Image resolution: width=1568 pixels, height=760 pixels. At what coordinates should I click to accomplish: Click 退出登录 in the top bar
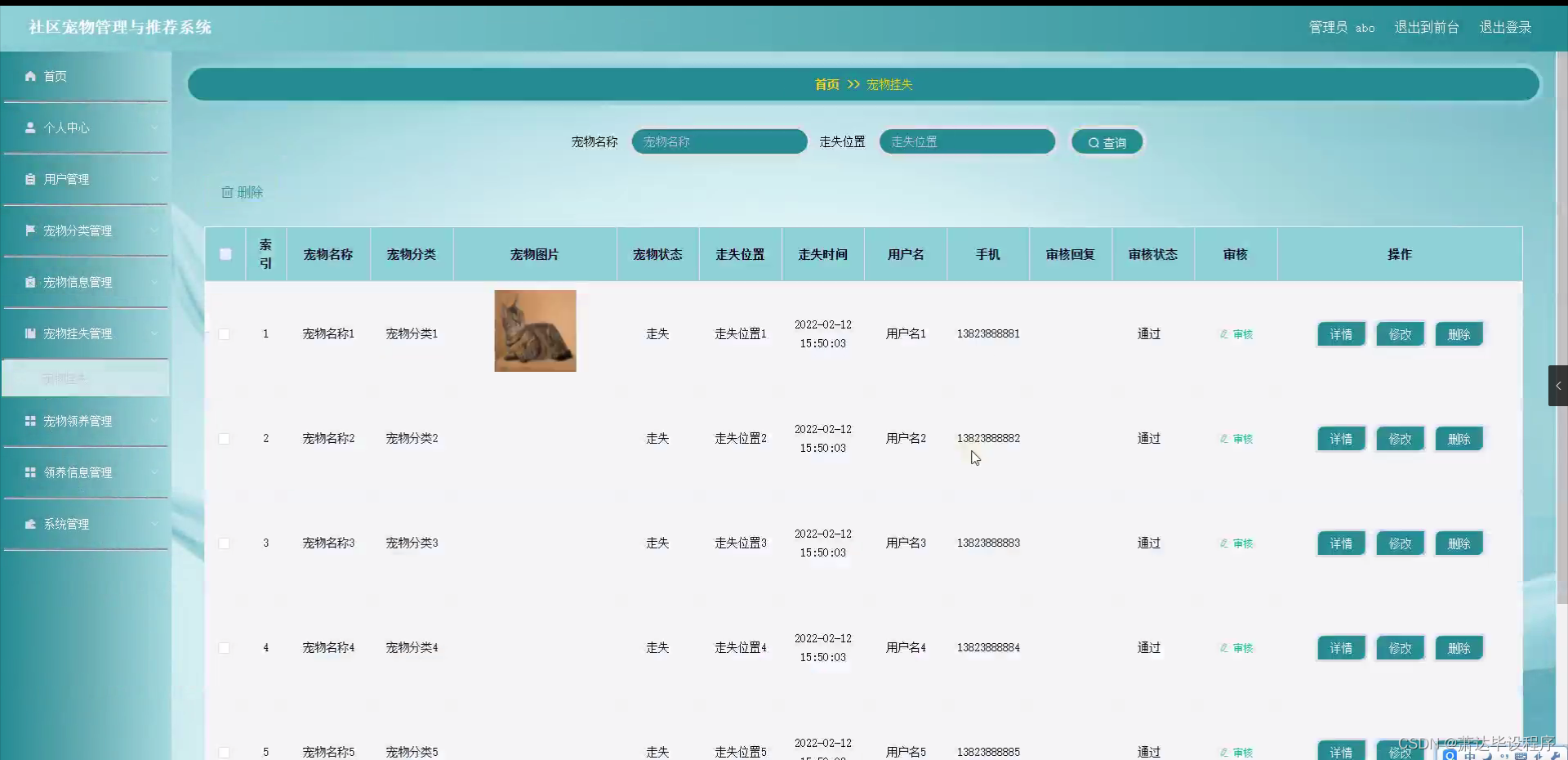[1505, 27]
